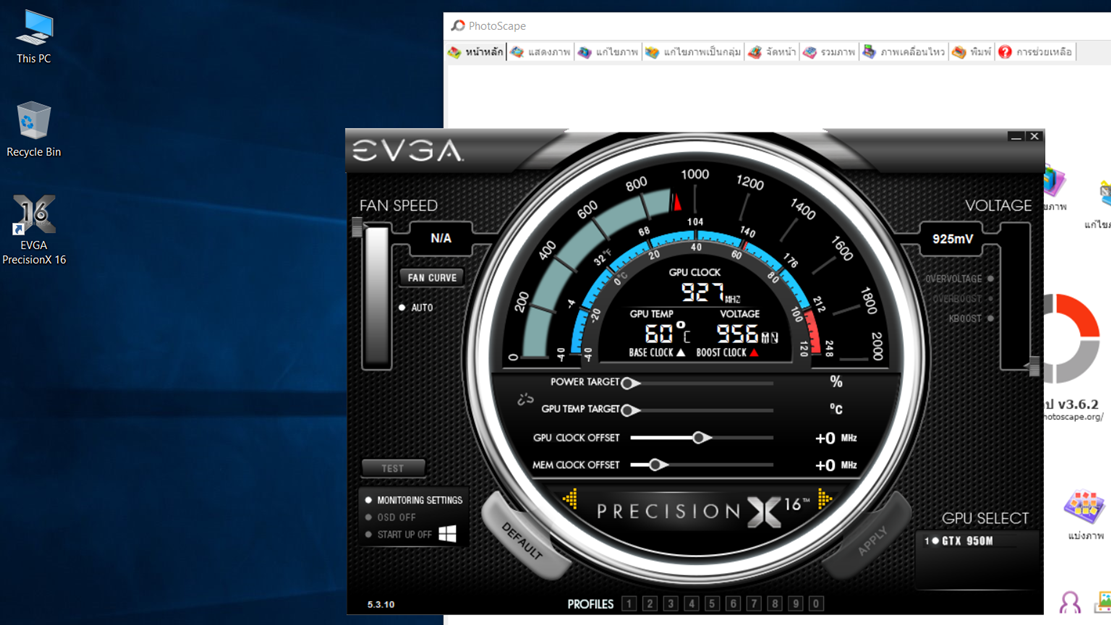Click the Power Target slider handle
1111x625 pixels.
[x=628, y=383]
